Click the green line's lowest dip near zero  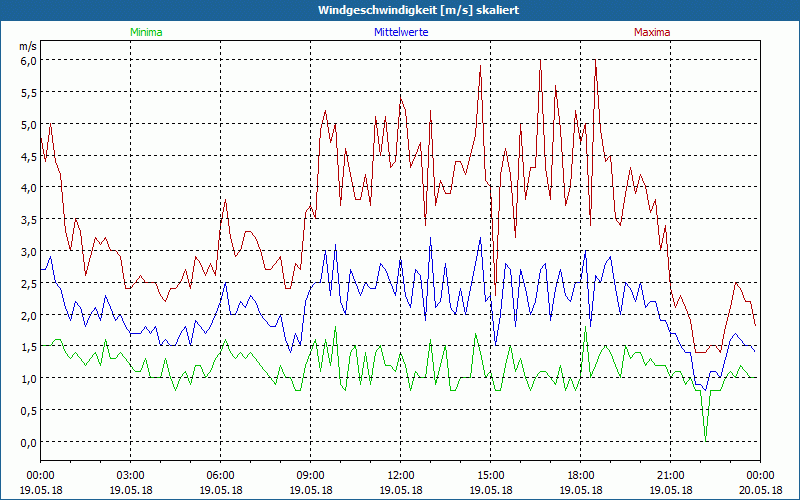click(x=705, y=437)
